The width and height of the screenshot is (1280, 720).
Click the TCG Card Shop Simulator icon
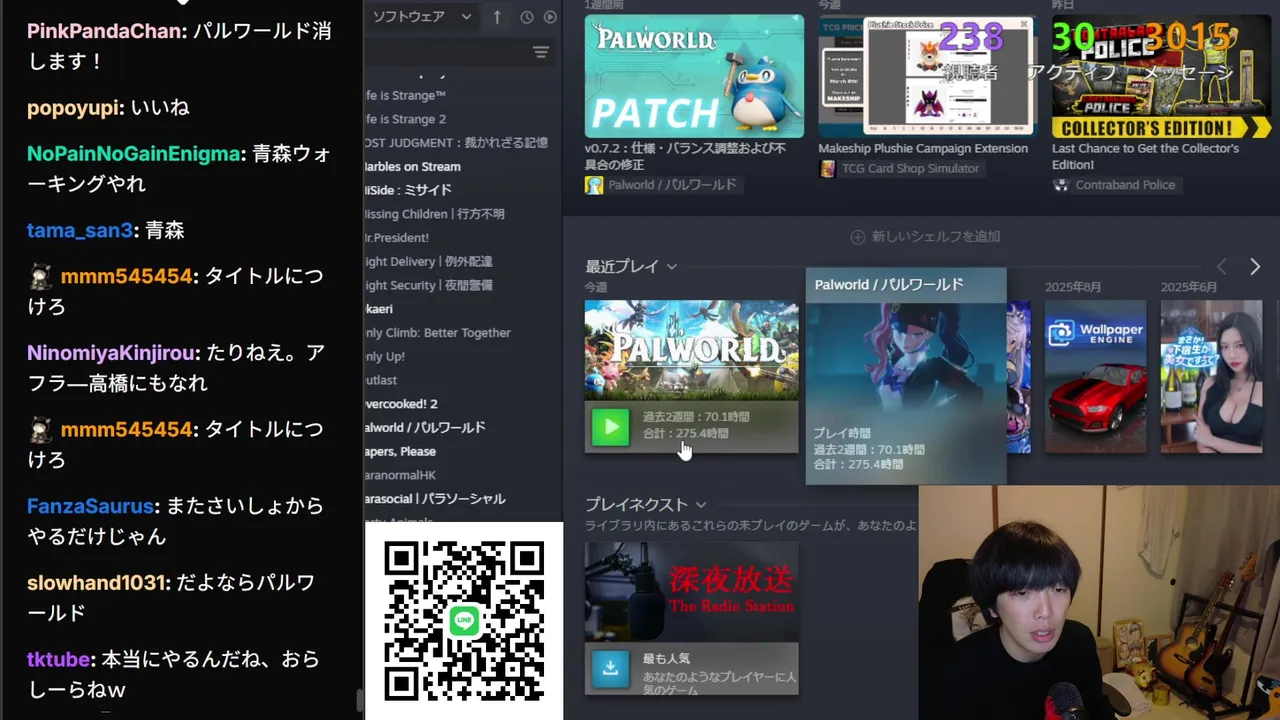[x=827, y=168]
